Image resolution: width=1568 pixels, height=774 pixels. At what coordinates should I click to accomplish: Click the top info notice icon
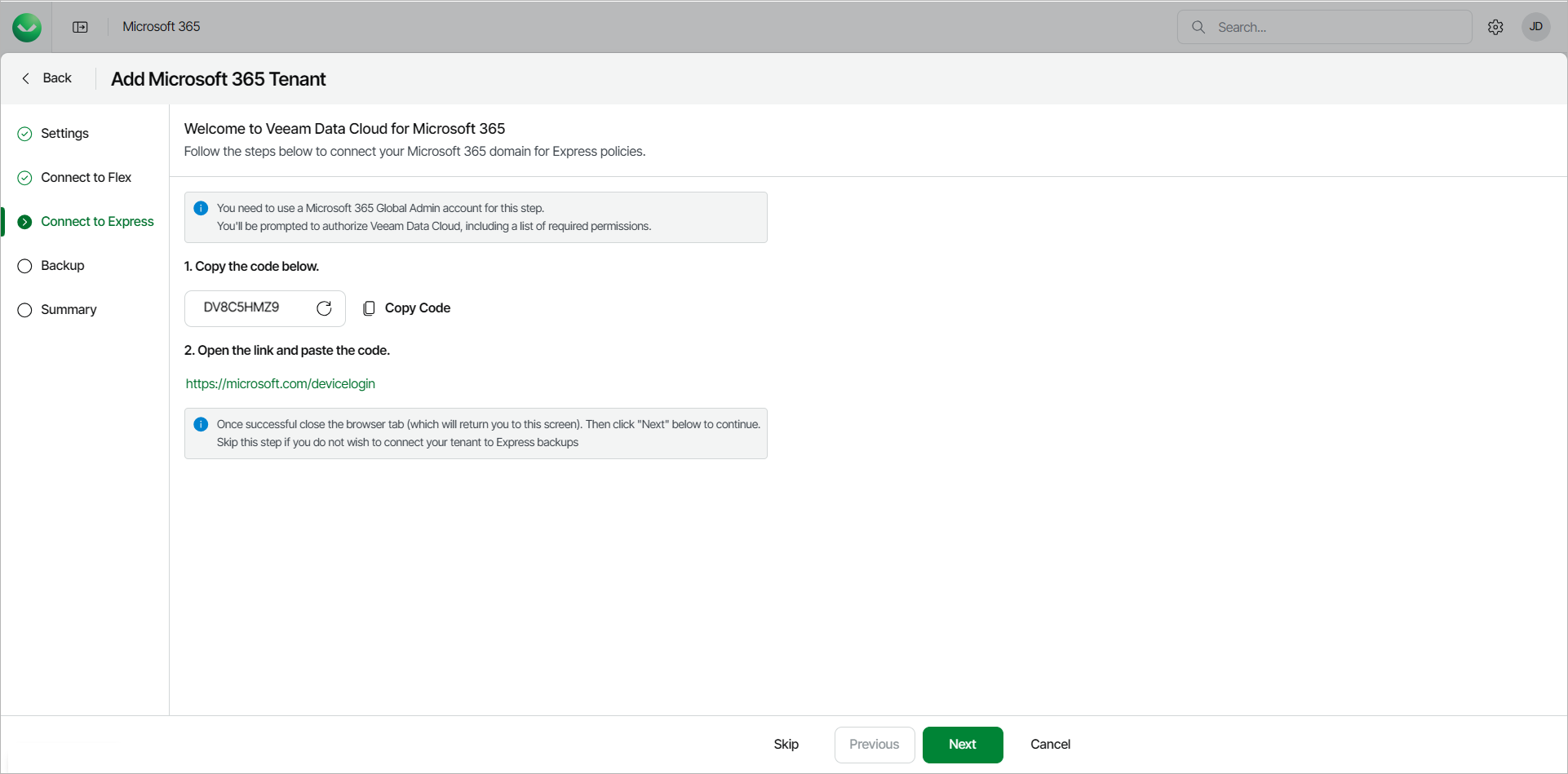[201, 209]
